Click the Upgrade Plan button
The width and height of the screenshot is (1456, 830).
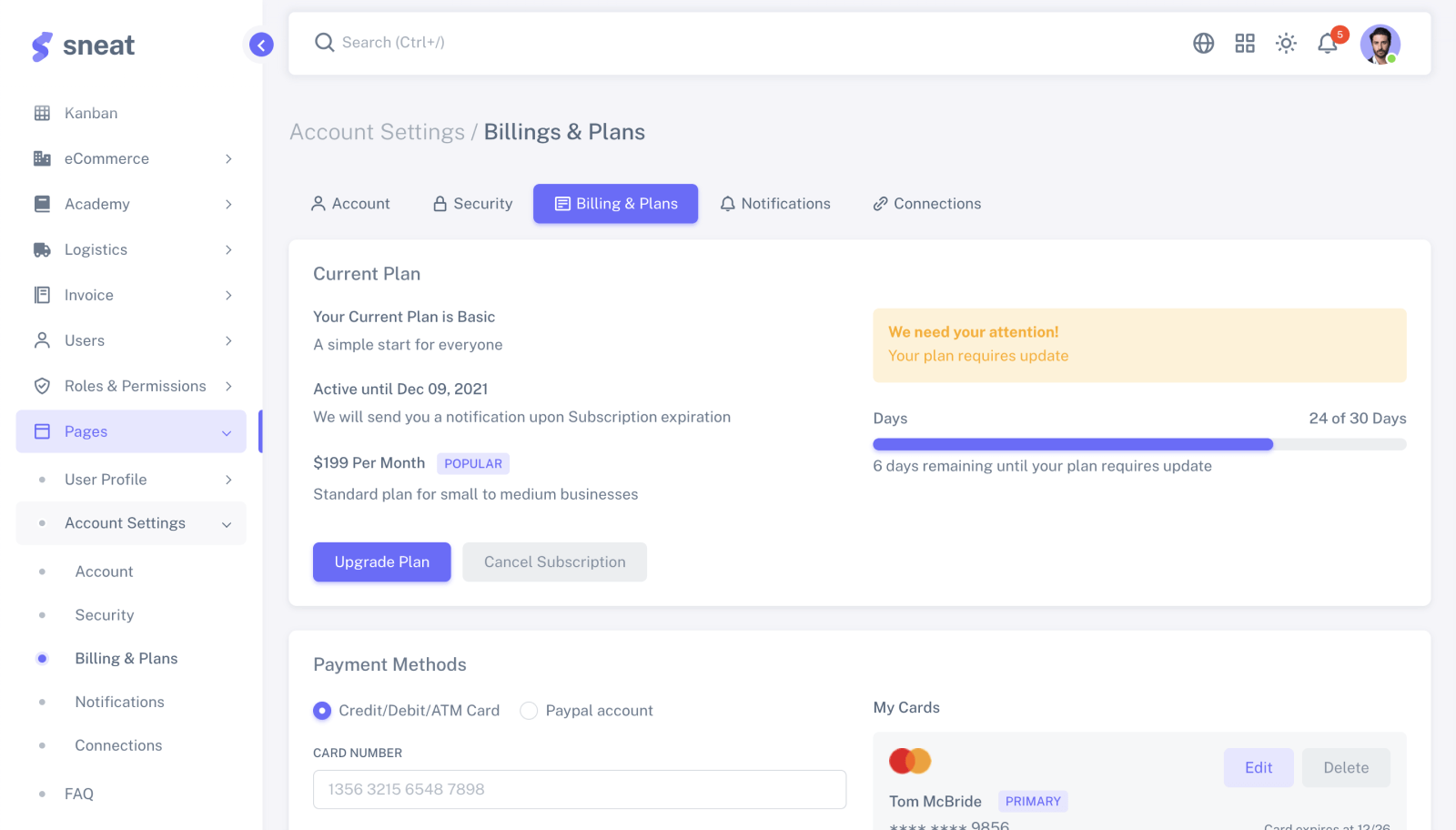(382, 562)
